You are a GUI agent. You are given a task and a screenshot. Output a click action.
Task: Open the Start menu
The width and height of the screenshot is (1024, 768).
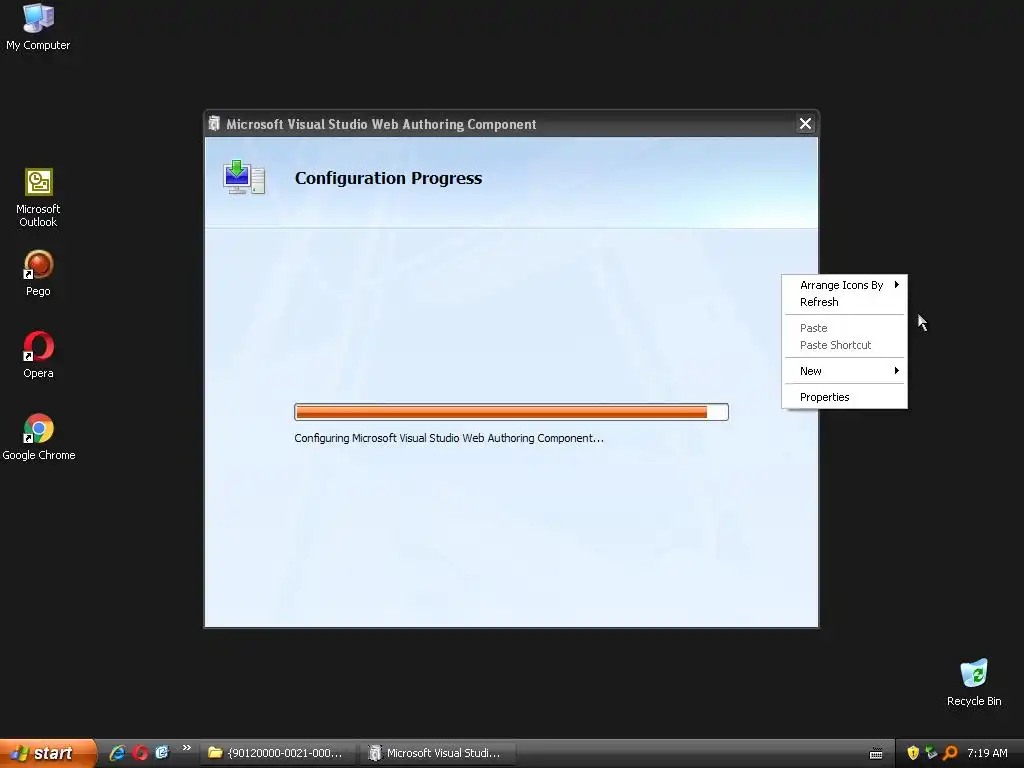48,753
